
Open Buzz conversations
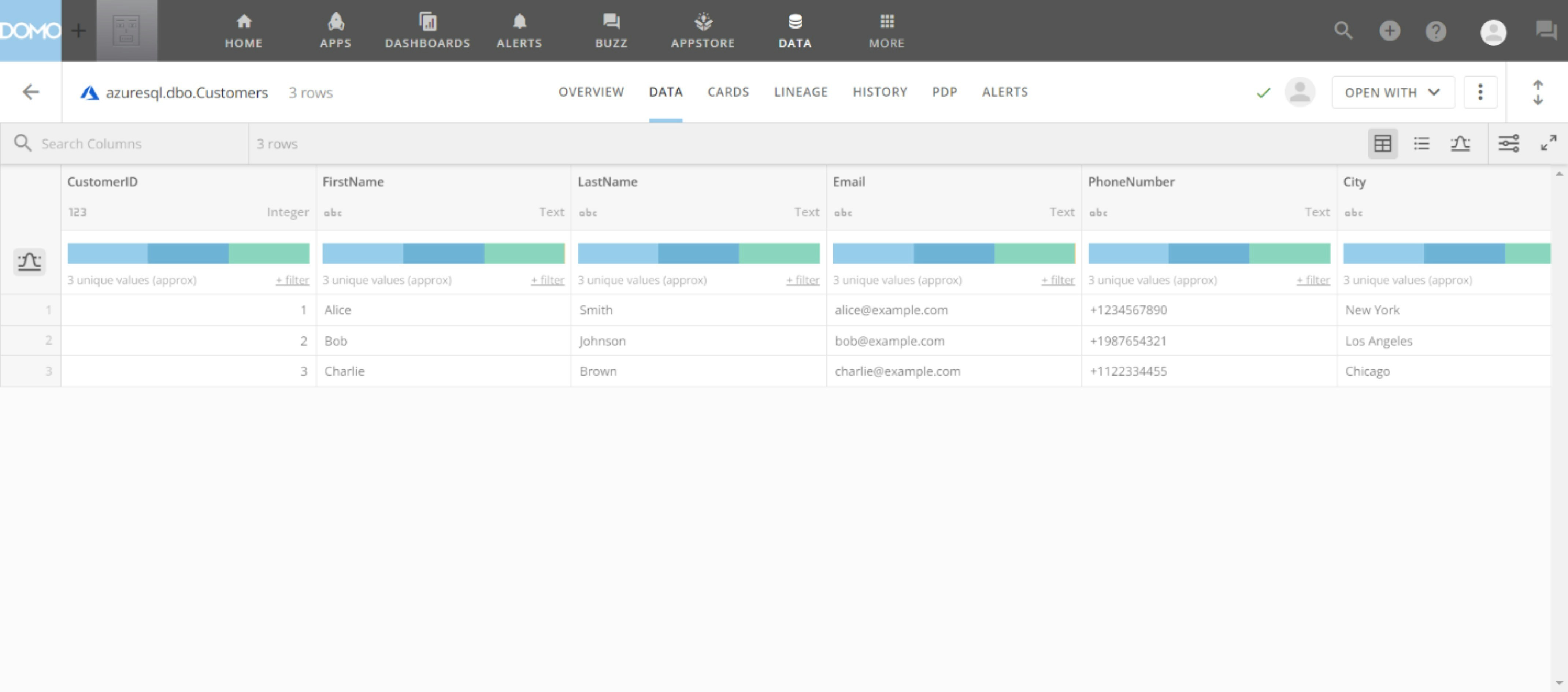click(x=611, y=30)
